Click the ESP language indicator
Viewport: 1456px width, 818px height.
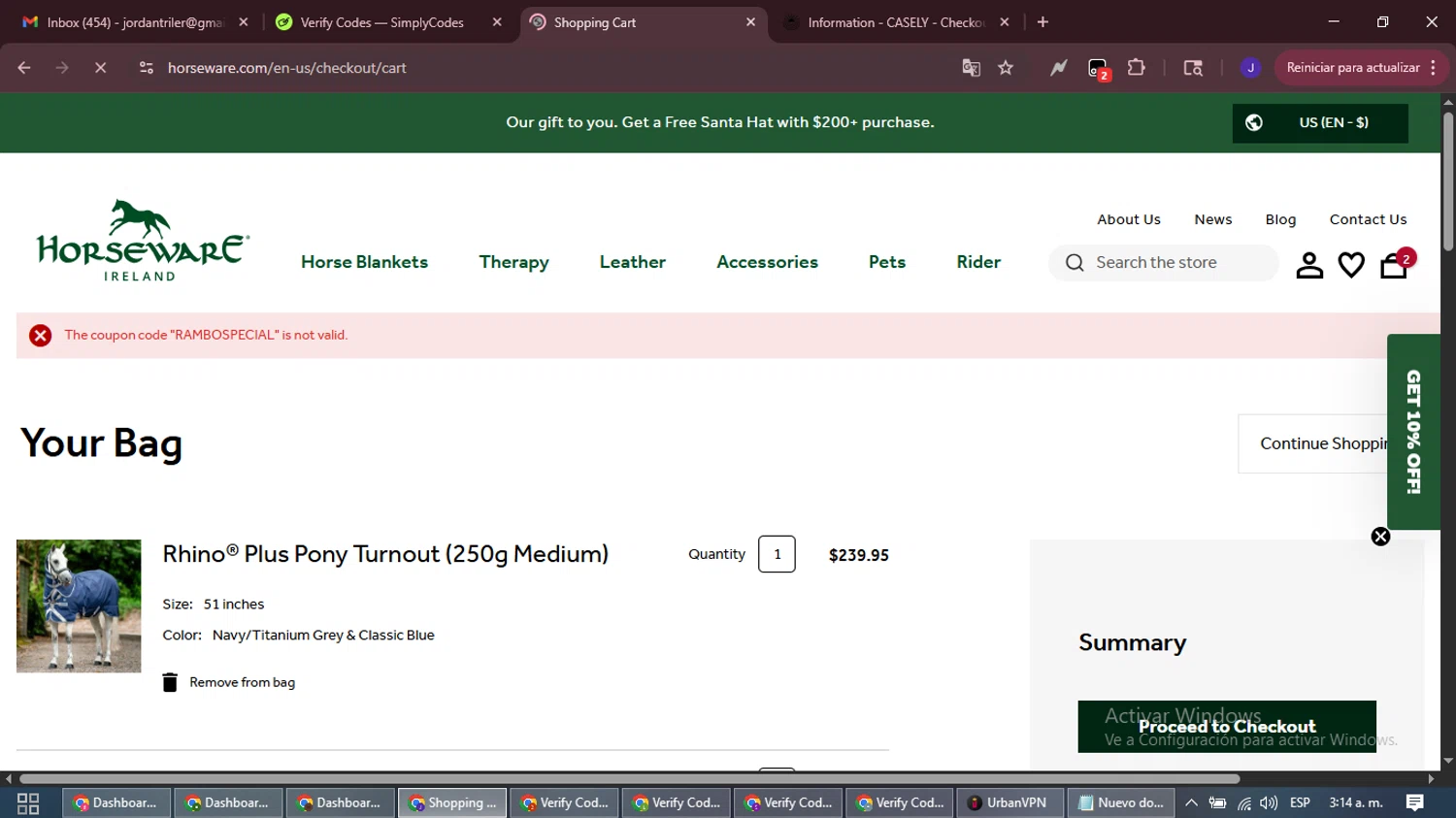coord(1300,803)
